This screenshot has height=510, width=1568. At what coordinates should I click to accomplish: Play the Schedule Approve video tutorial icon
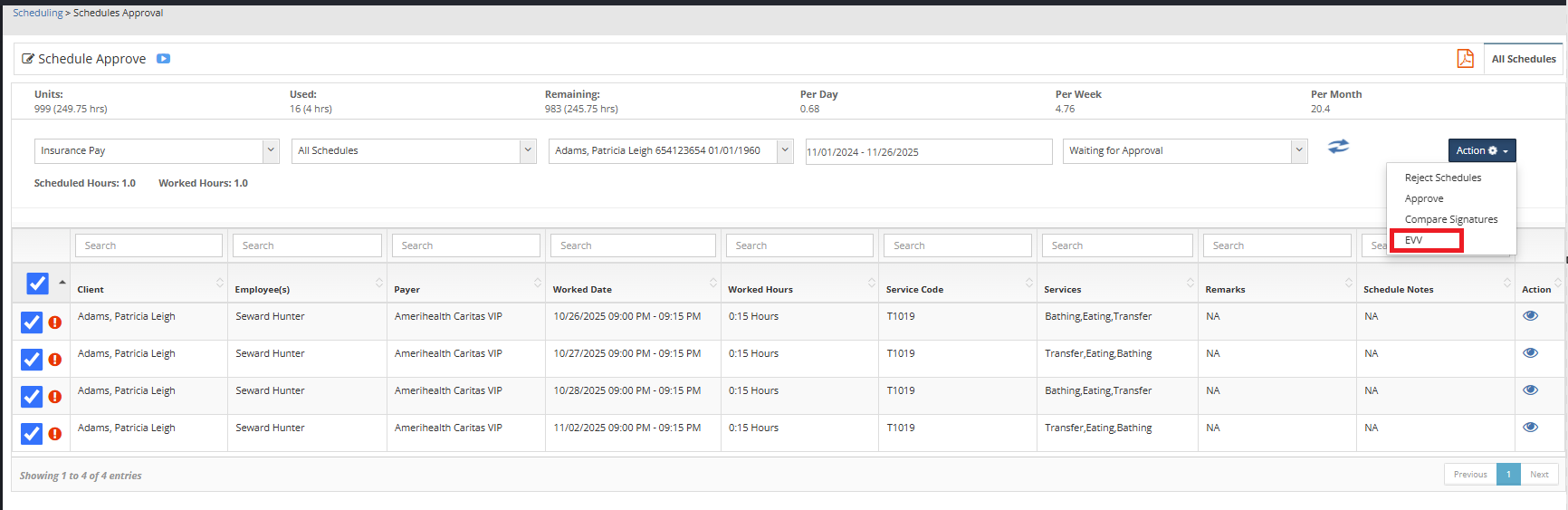(x=163, y=59)
